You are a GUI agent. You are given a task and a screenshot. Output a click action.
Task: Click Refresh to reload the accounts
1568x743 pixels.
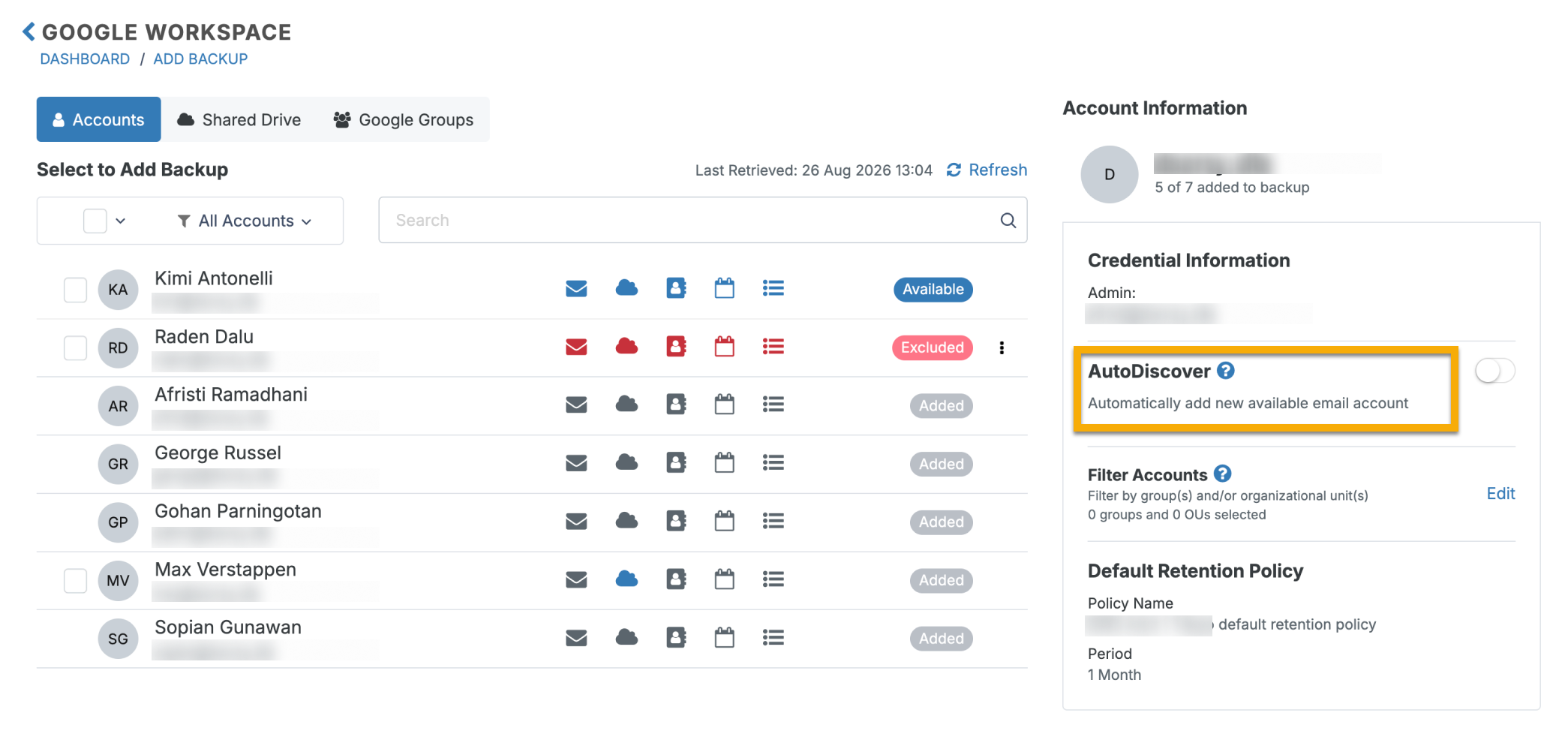click(987, 170)
